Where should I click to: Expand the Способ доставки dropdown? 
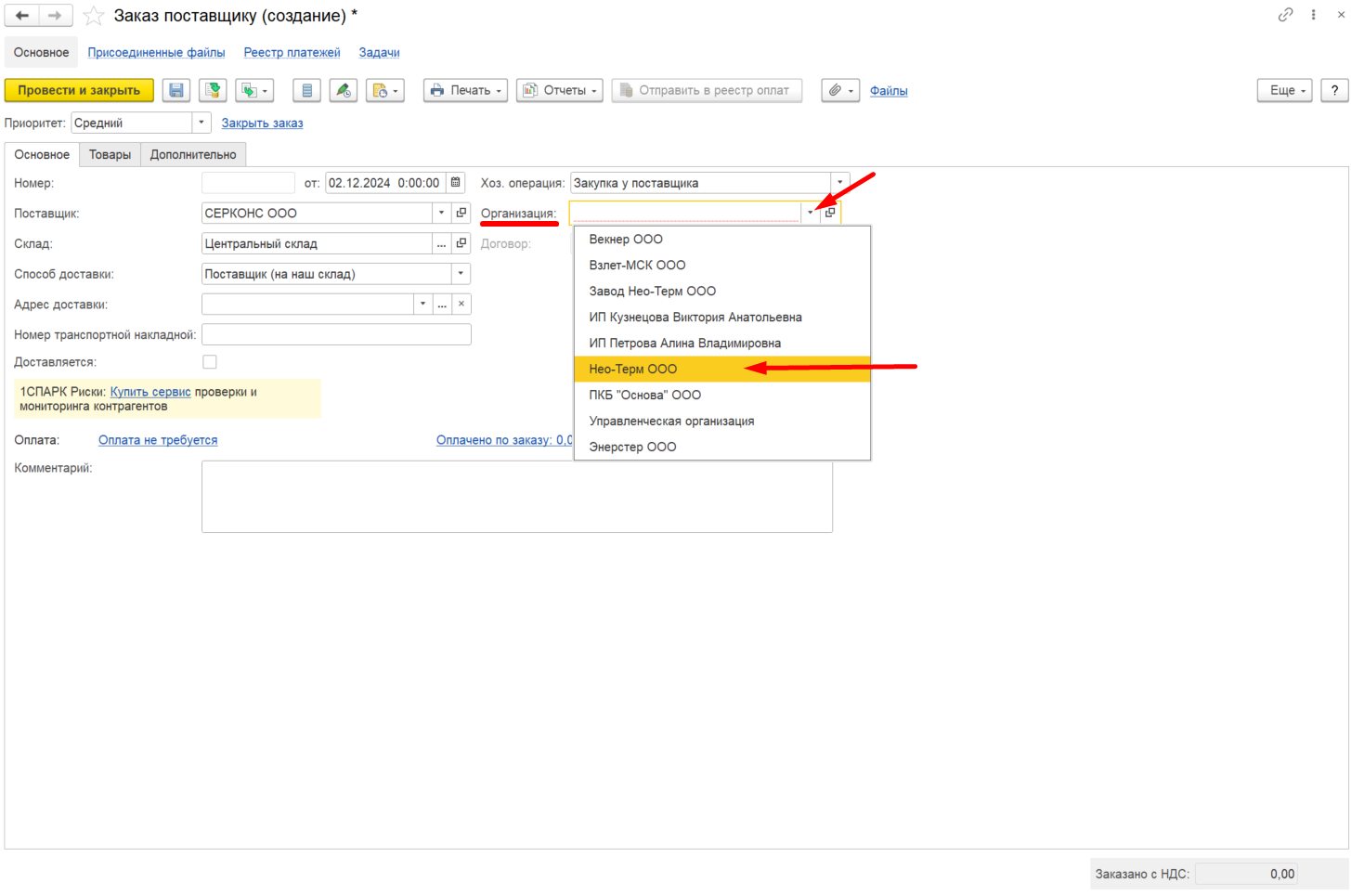pos(461,274)
